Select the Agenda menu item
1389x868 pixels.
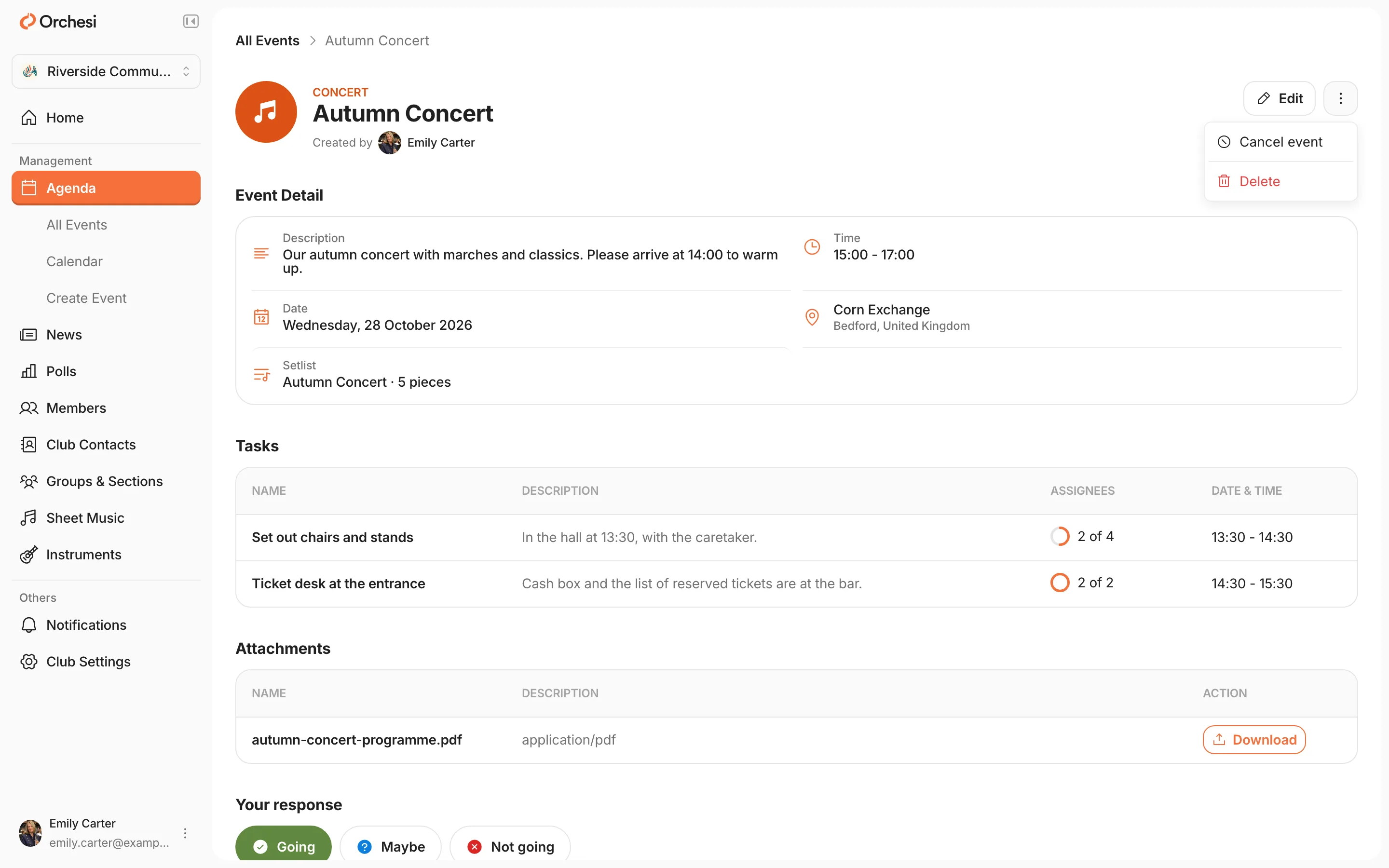coord(106,188)
